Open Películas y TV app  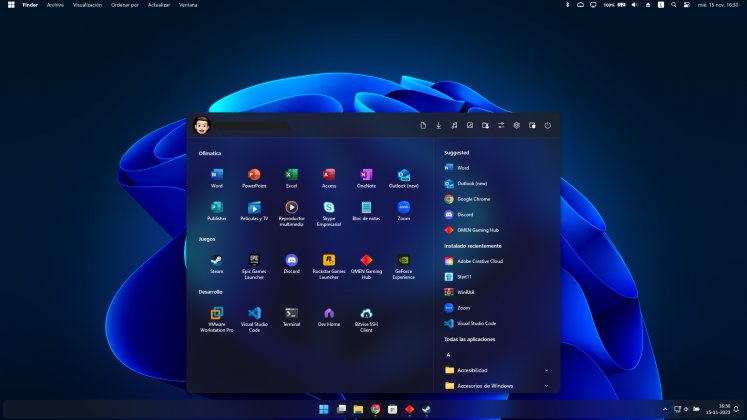coord(254,211)
